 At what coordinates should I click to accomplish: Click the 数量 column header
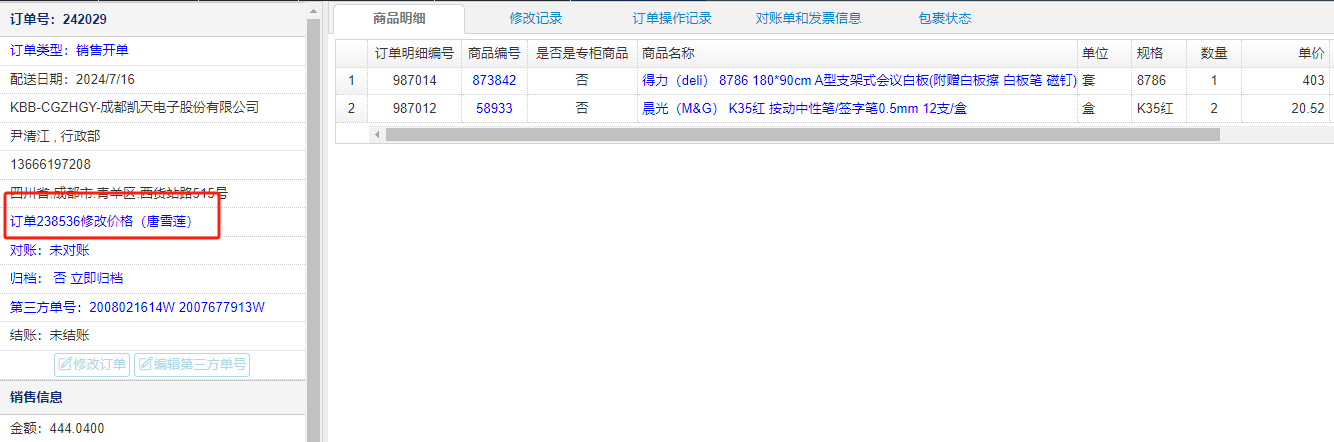pos(1214,53)
